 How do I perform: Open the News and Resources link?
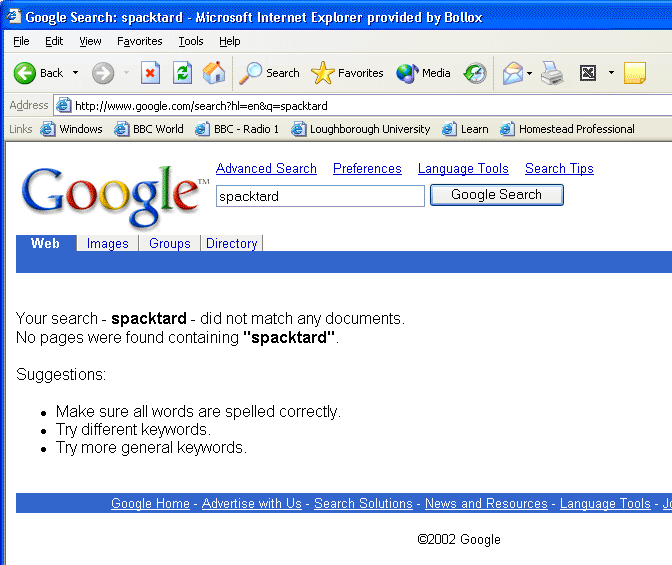[x=486, y=503]
